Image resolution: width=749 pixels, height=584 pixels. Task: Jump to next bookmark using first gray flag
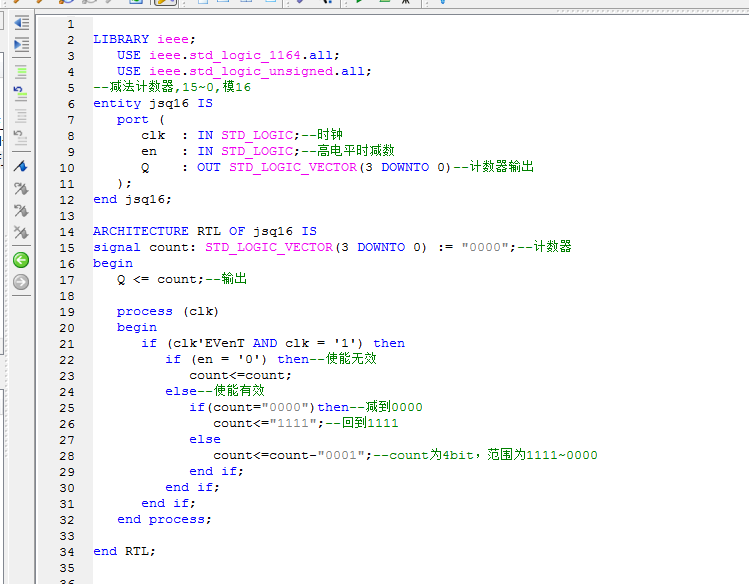click(20, 188)
